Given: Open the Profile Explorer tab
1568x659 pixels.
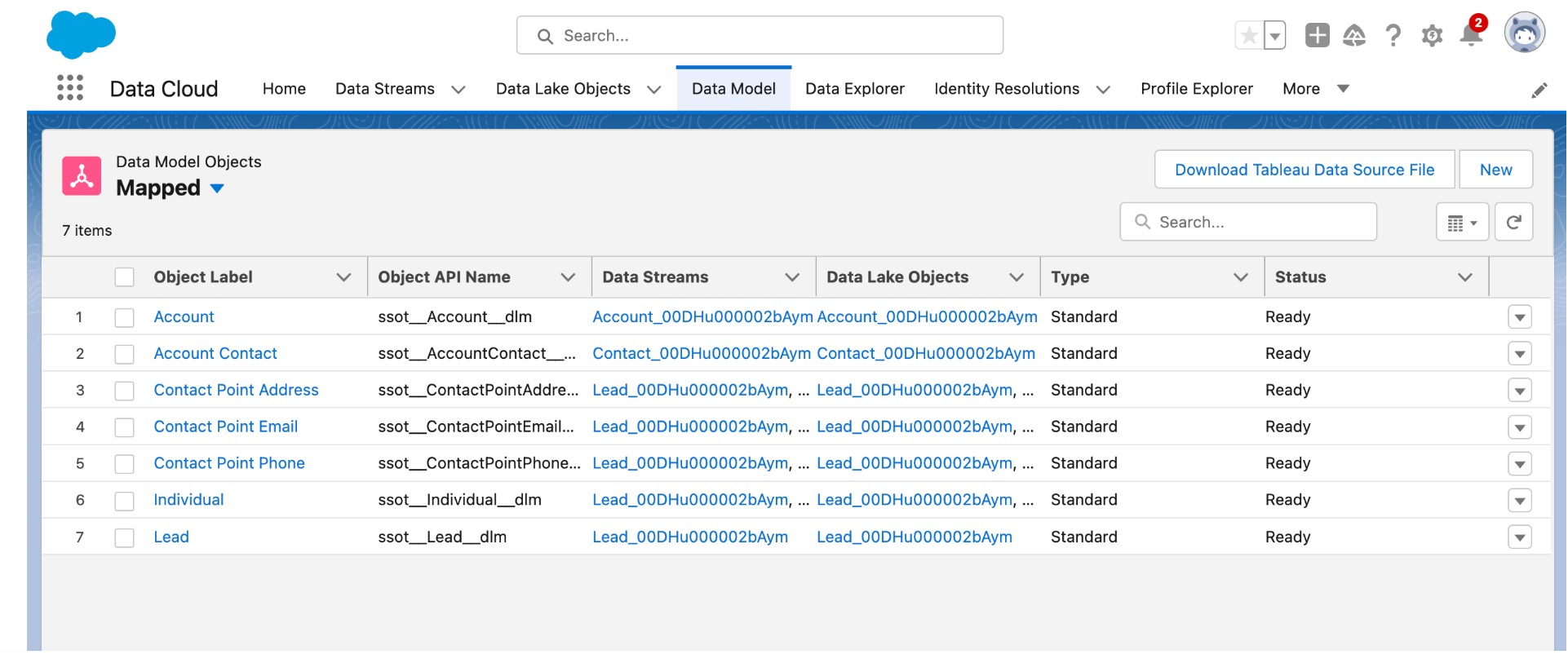Looking at the screenshot, I should [x=1197, y=89].
